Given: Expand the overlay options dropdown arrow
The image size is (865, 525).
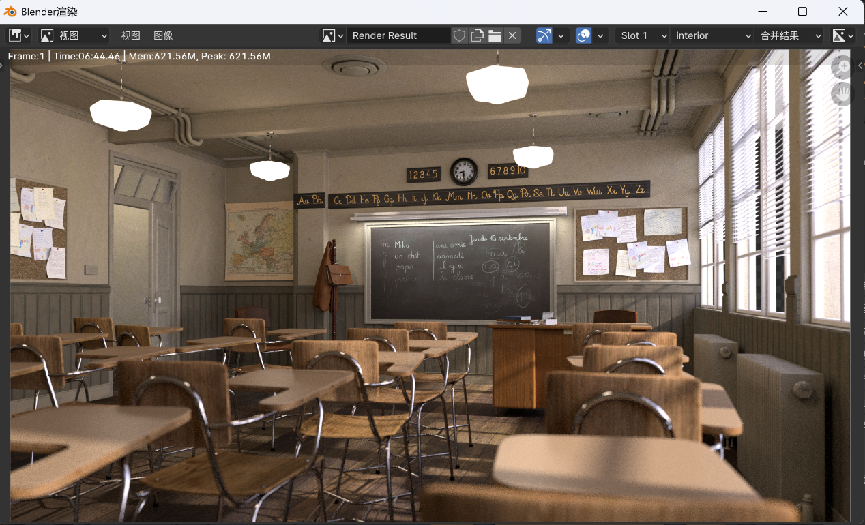Looking at the screenshot, I should click(x=600, y=35).
